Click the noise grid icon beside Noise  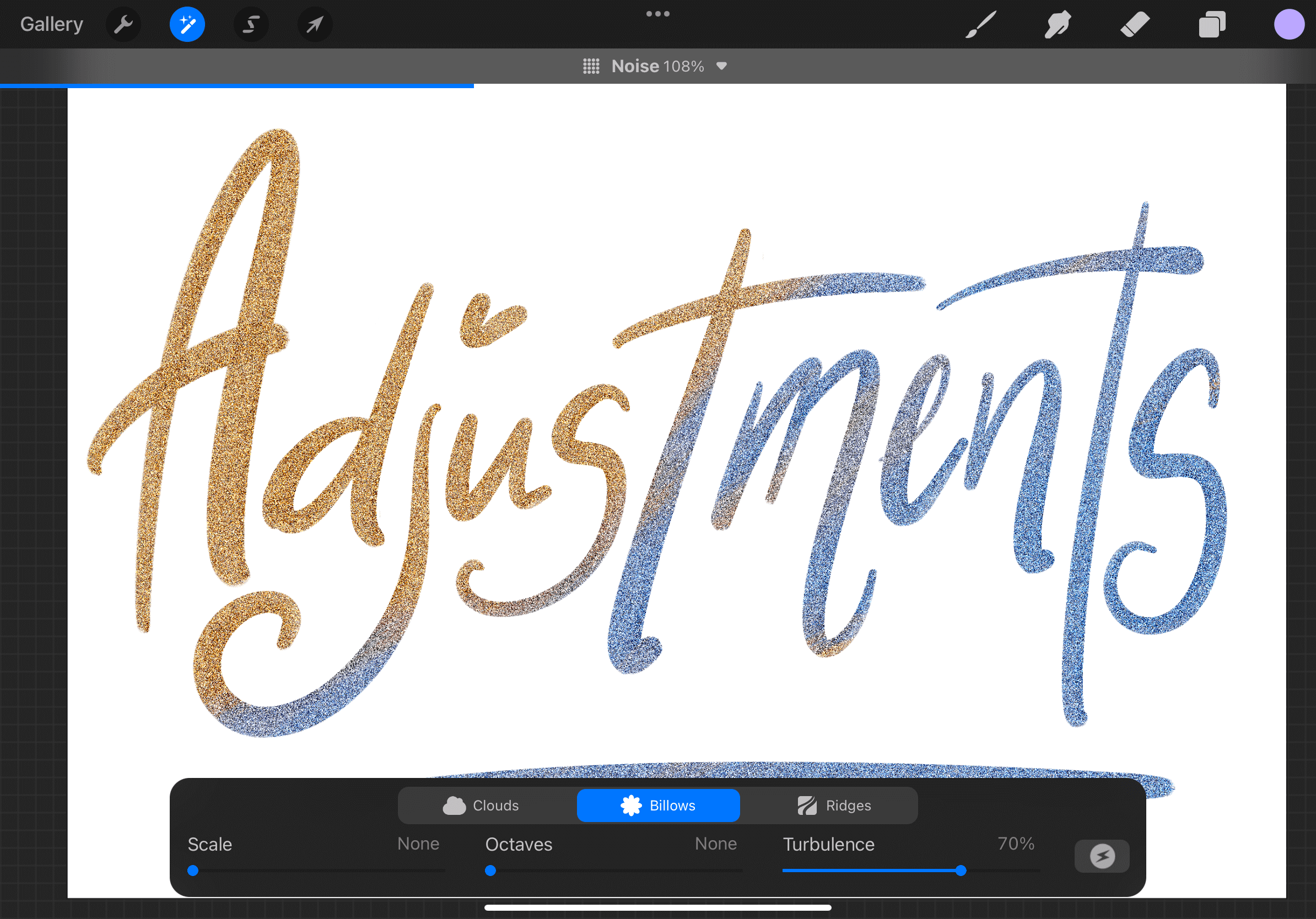click(591, 66)
